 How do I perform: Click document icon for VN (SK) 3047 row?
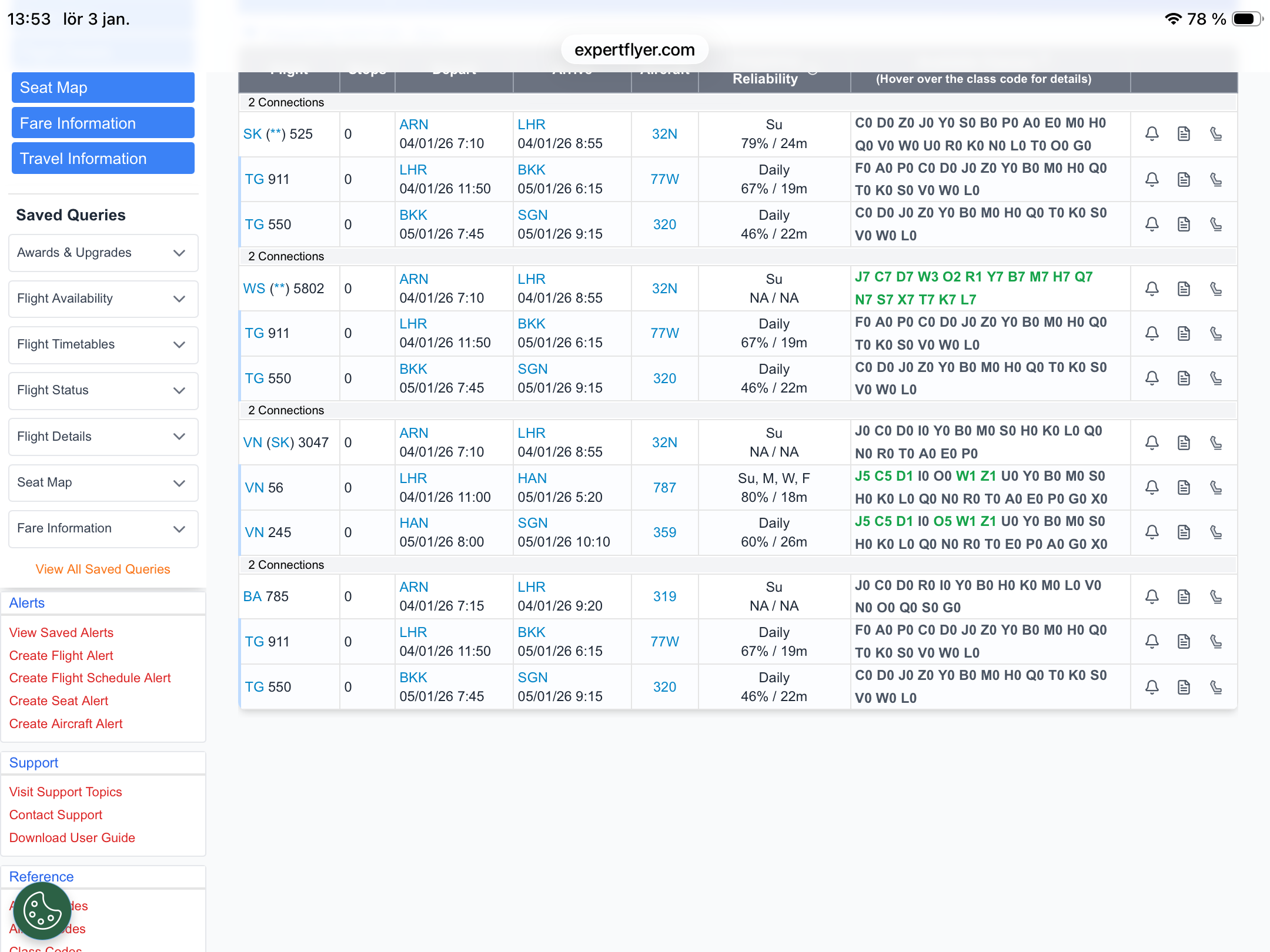(1184, 443)
